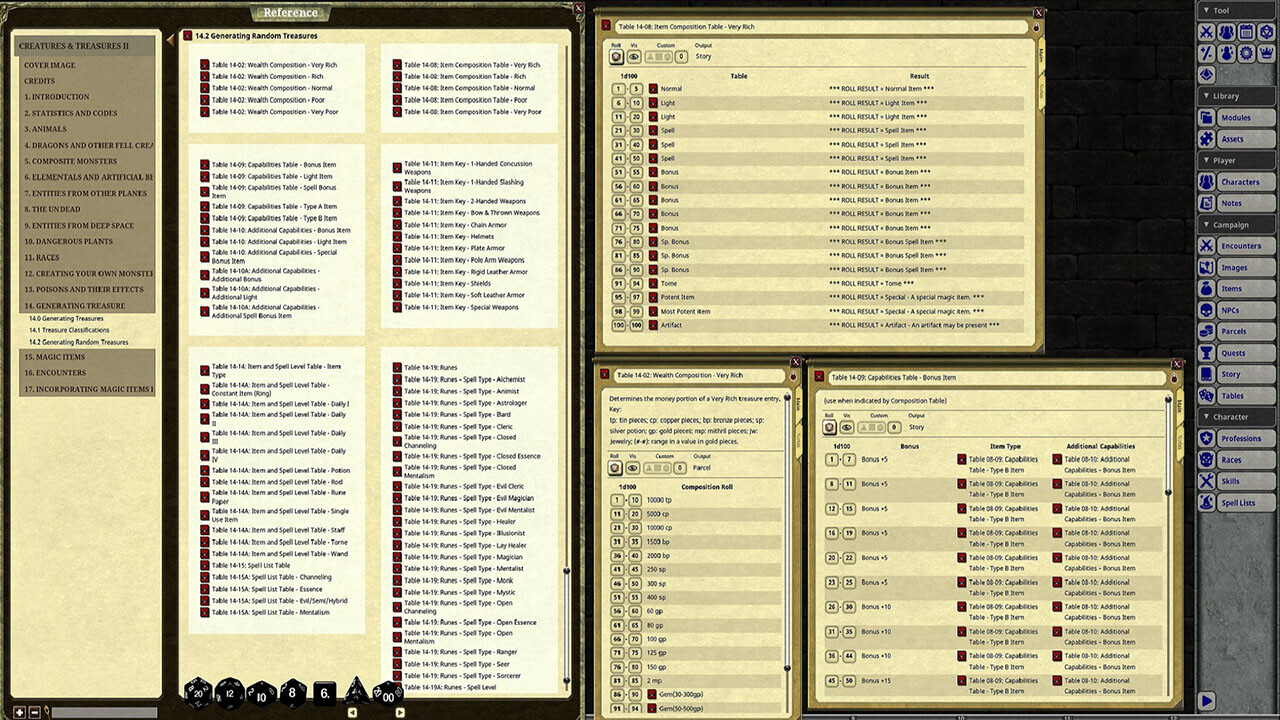The height and width of the screenshot is (720, 1280).
Task: Click Roll icon in Item Composition table
Action: point(616,58)
